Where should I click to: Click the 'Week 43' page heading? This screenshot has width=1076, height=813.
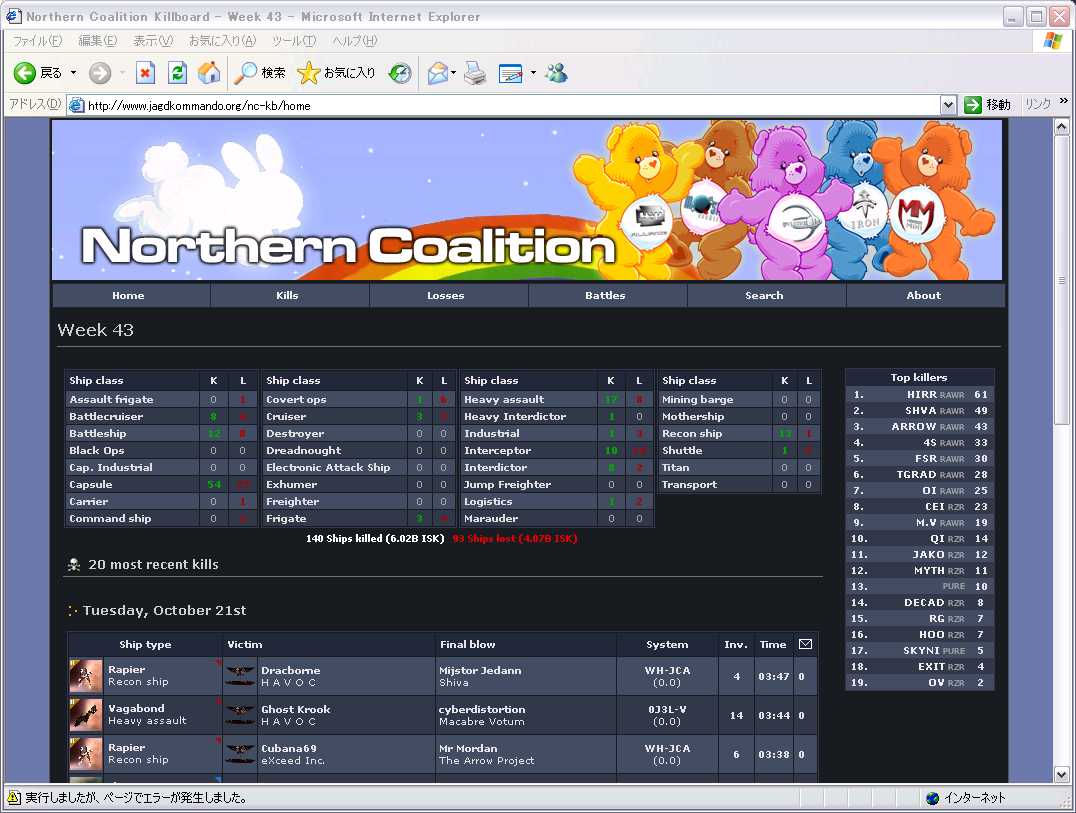(95, 330)
